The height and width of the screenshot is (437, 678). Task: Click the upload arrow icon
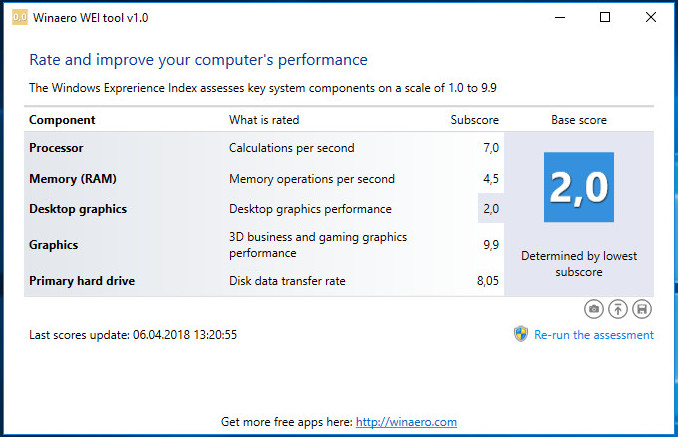tap(618, 309)
